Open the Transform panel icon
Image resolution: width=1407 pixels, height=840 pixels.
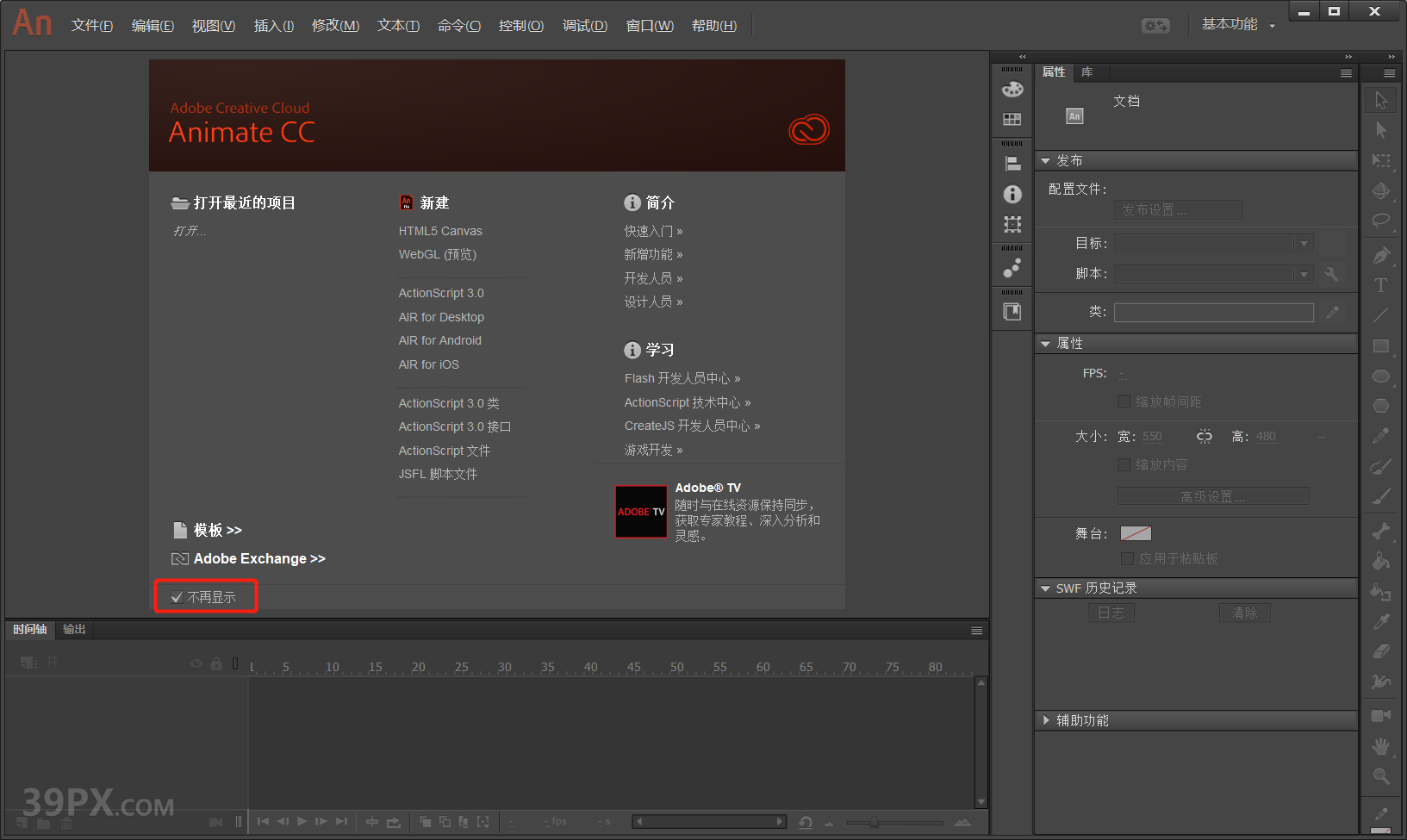click(x=1012, y=225)
